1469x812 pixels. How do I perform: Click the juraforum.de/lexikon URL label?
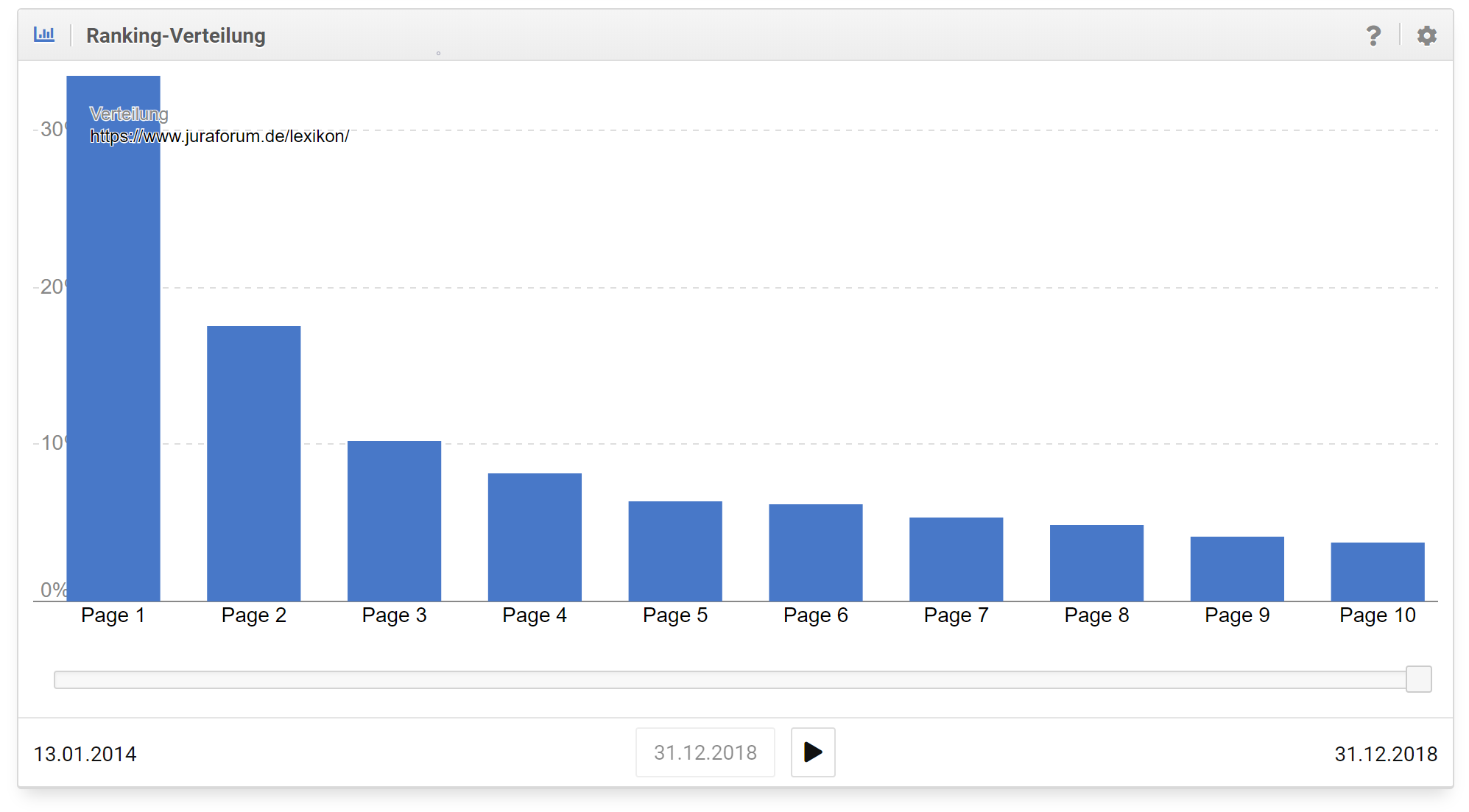pyautogui.click(x=219, y=136)
